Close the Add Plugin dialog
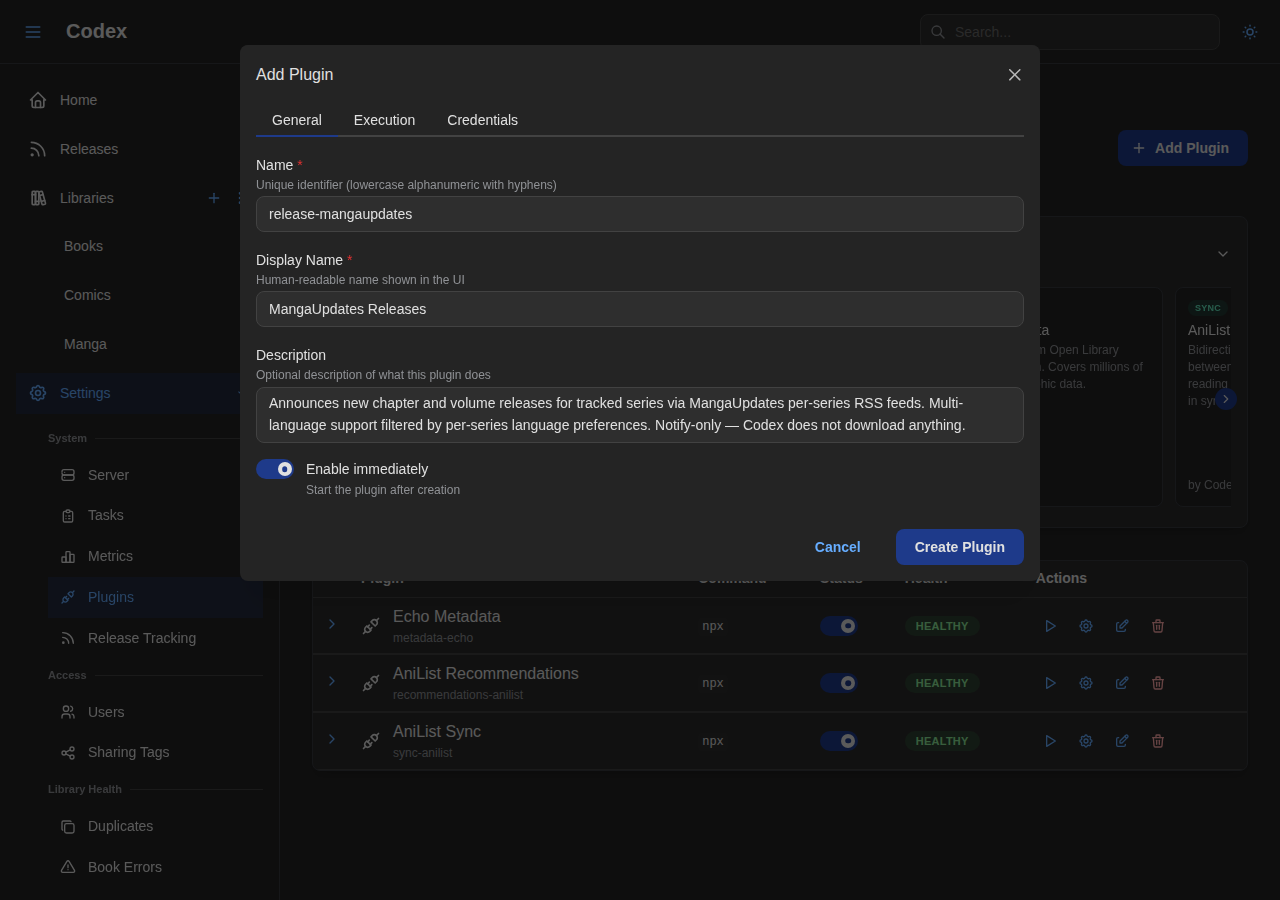 [x=1015, y=75]
